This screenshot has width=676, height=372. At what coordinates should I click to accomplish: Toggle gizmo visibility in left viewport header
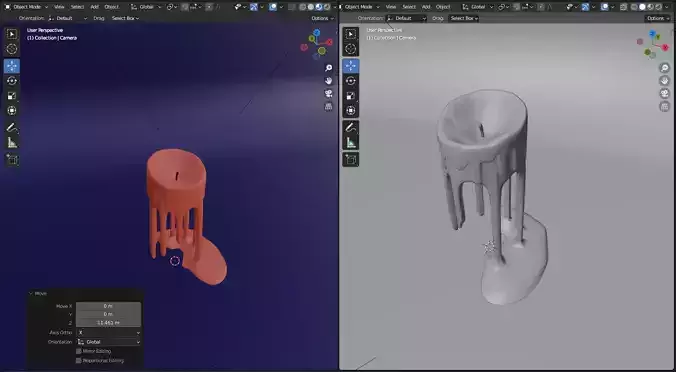(254, 7)
